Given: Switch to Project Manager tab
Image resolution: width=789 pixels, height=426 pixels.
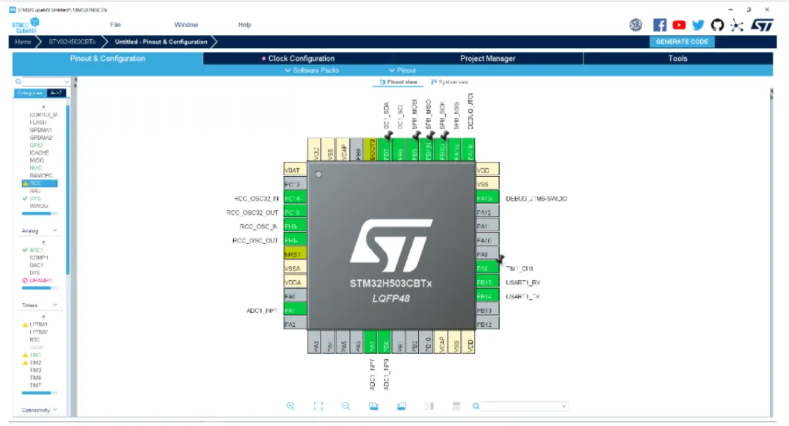Looking at the screenshot, I should (488, 58).
